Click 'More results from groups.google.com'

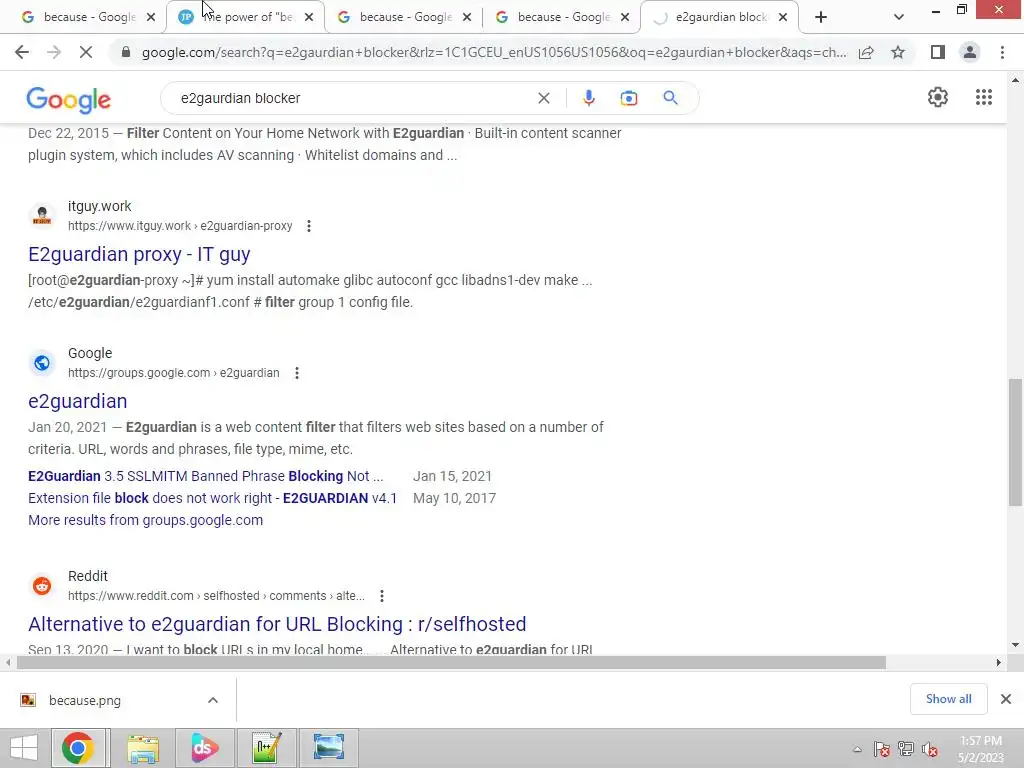(x=146, y=520)
